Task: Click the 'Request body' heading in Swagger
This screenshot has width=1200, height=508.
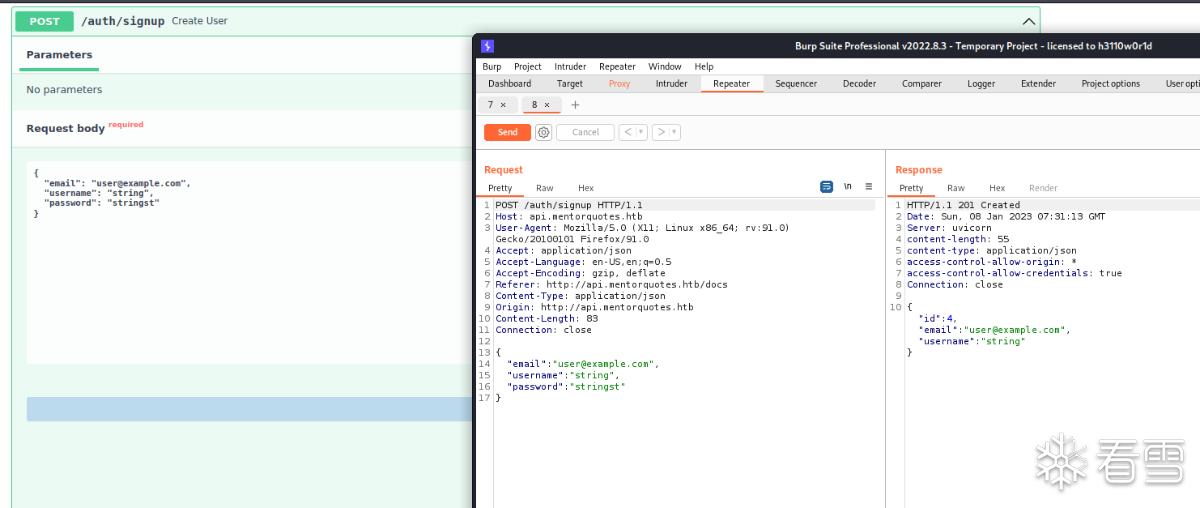Action: (65, 129)
